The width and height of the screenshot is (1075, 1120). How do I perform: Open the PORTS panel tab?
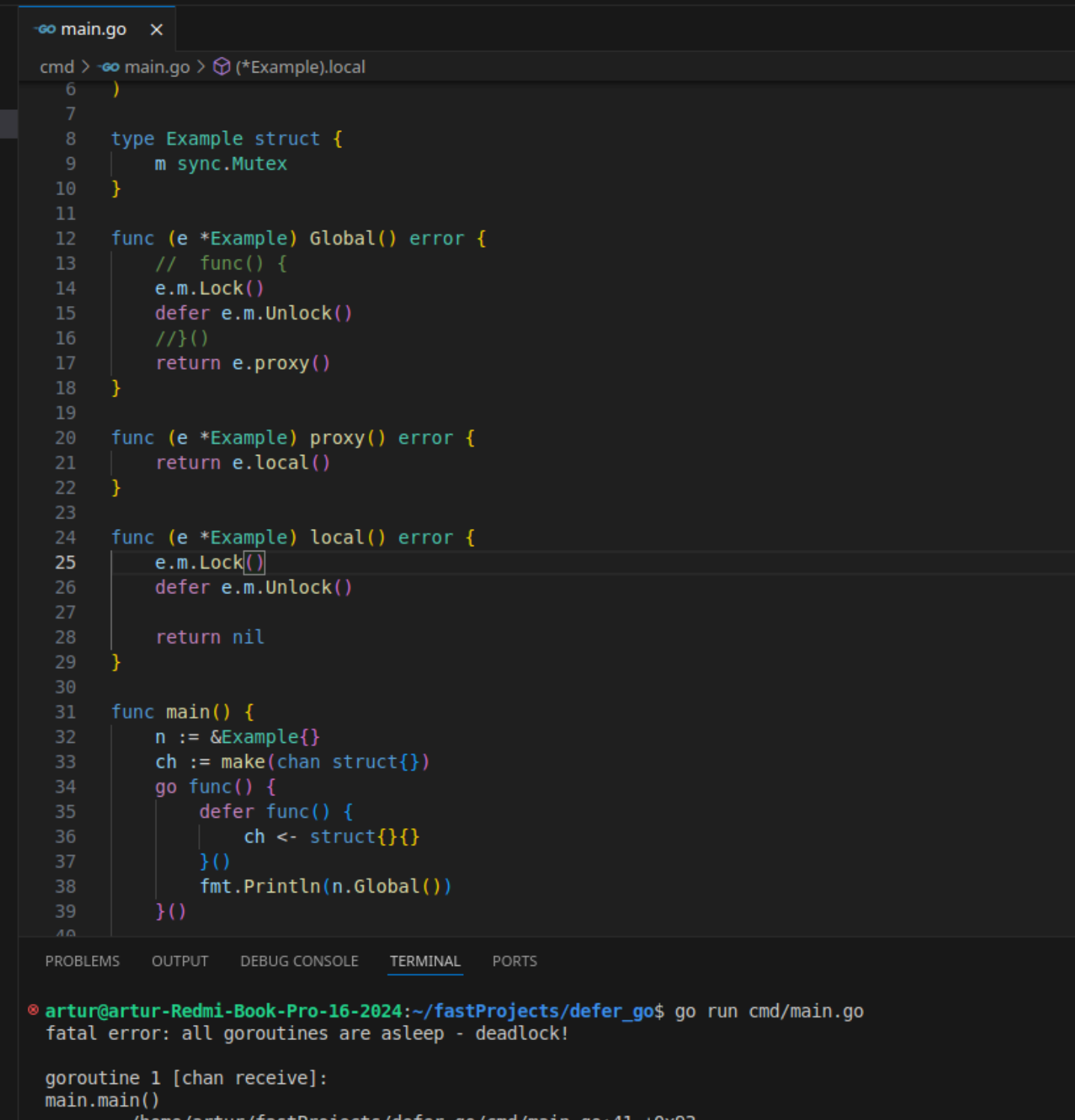(x=515, y=961)
